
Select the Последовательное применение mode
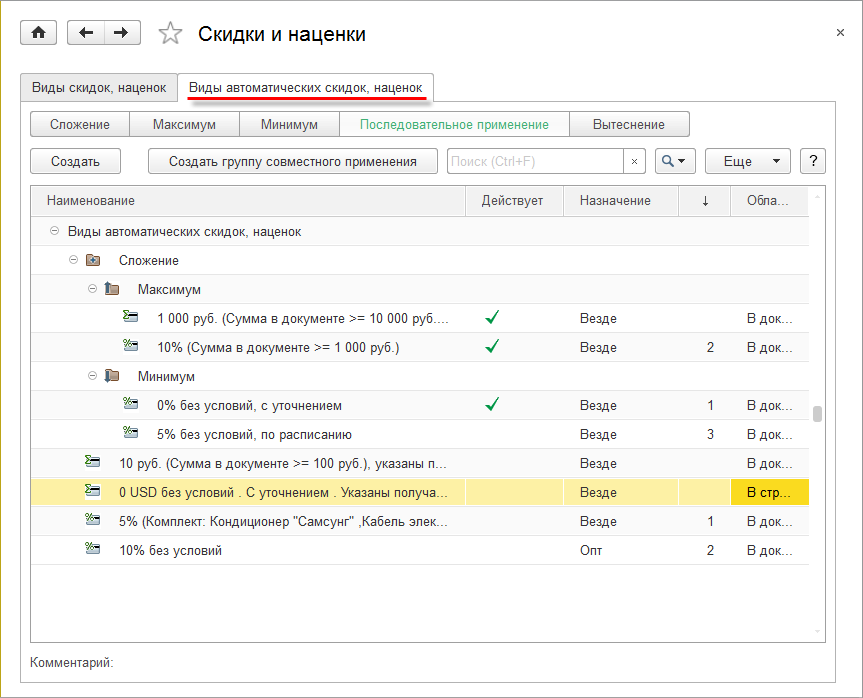(x=454, y=125)
